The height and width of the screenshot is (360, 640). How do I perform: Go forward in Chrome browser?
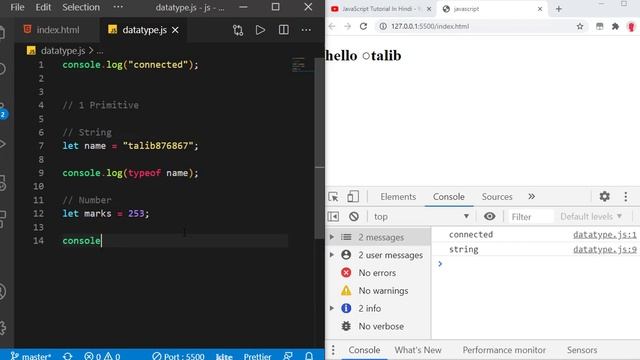coord(347,26)
